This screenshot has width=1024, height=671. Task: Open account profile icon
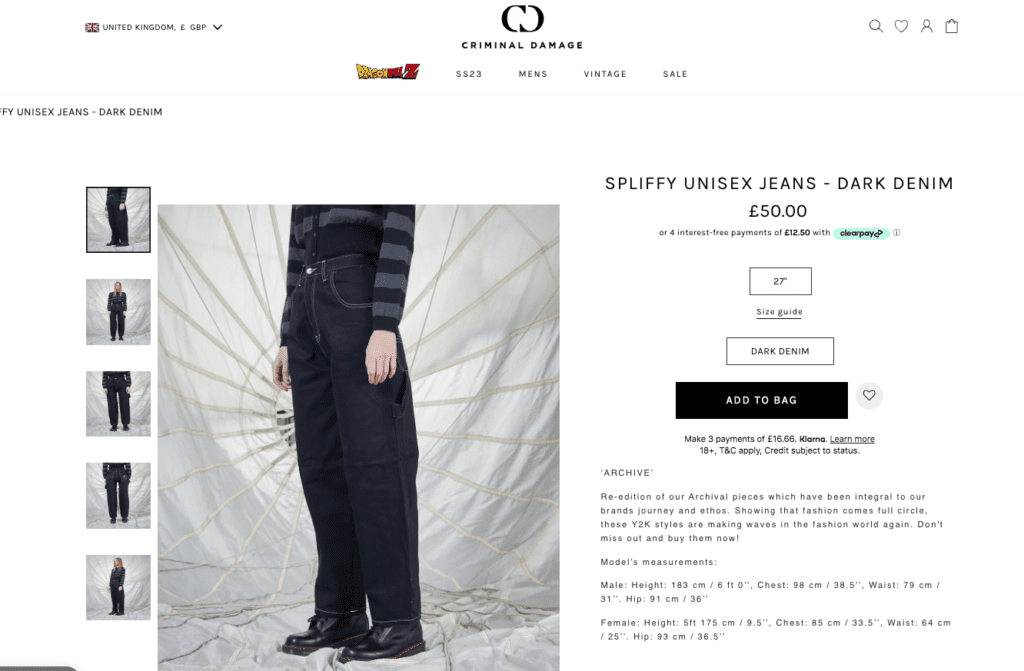point(927,26)
